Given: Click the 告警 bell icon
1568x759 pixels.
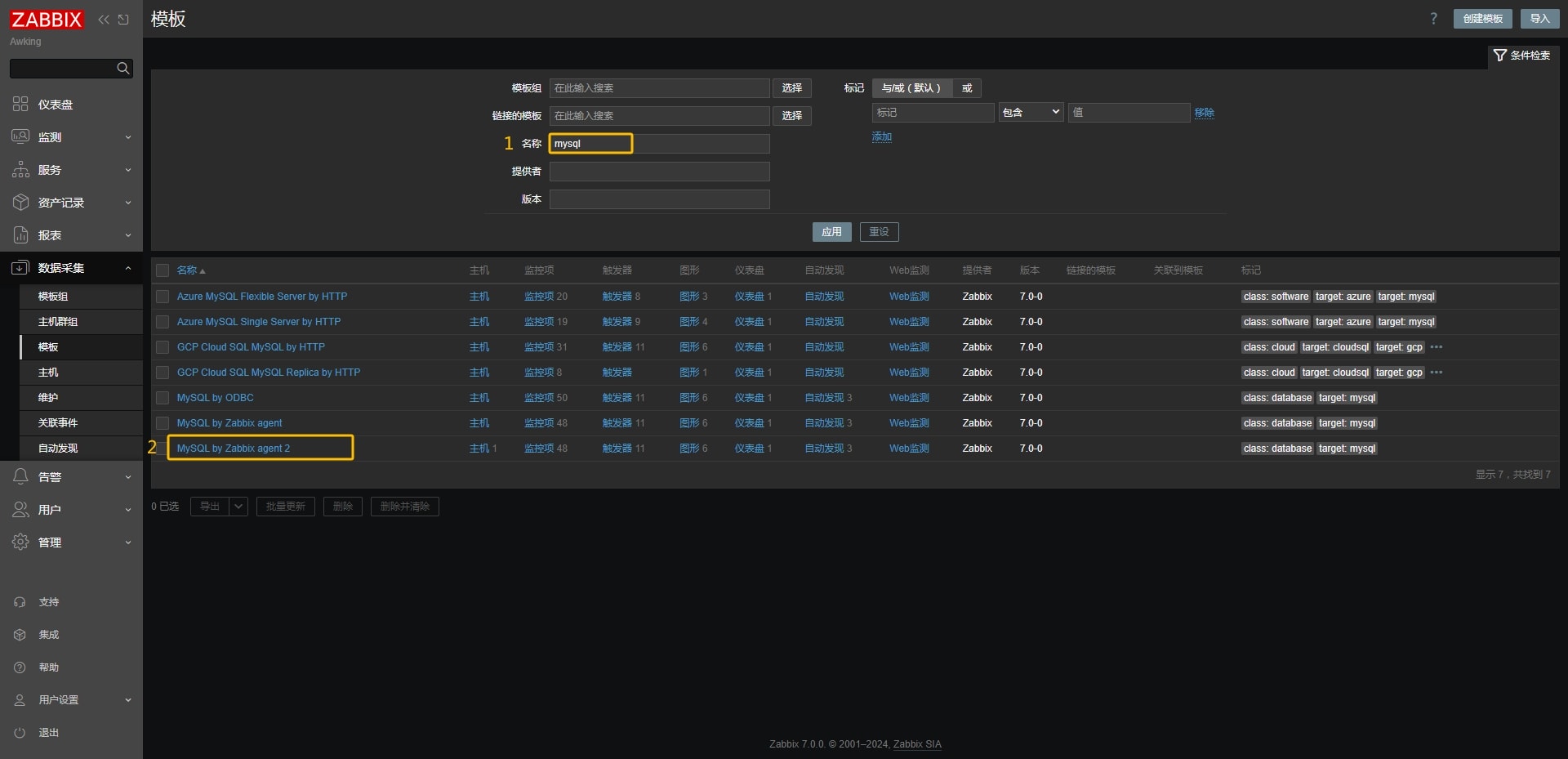Looking at the screenshot, I should click(20, 477).
